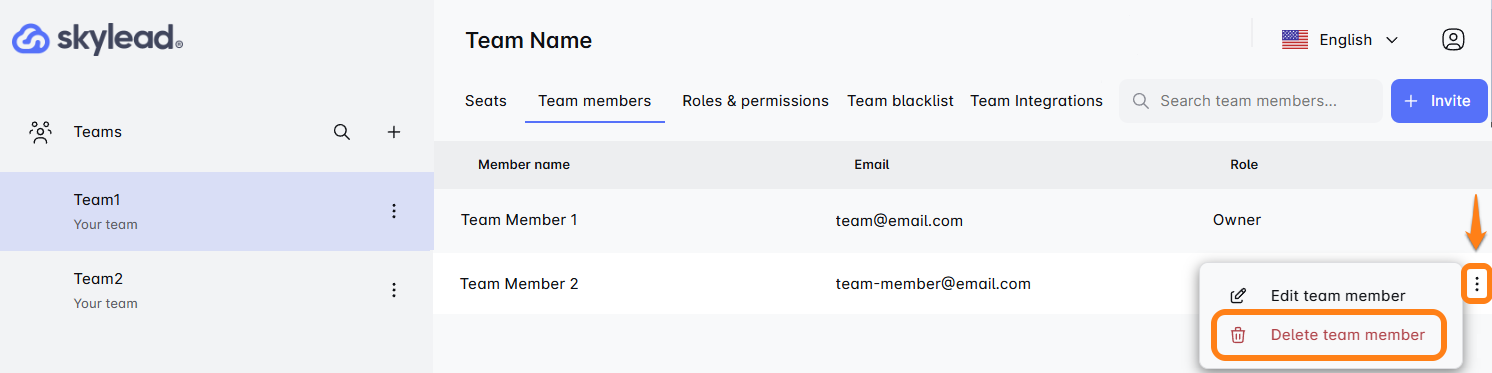
Task: Click the red trash bin icon
Action: 1238,335
